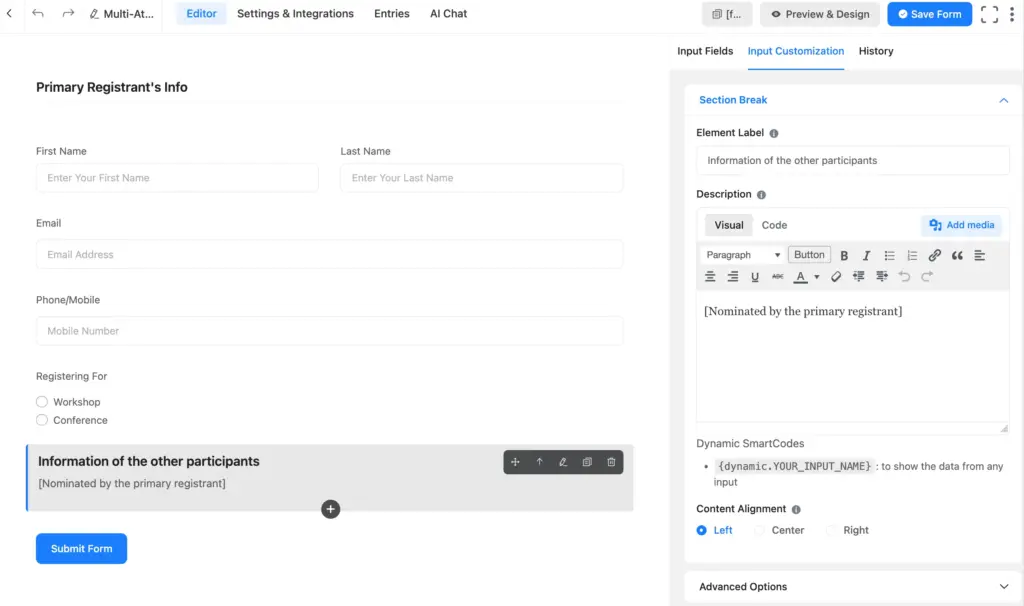Apply text color with the A icon

pos(800,277)
